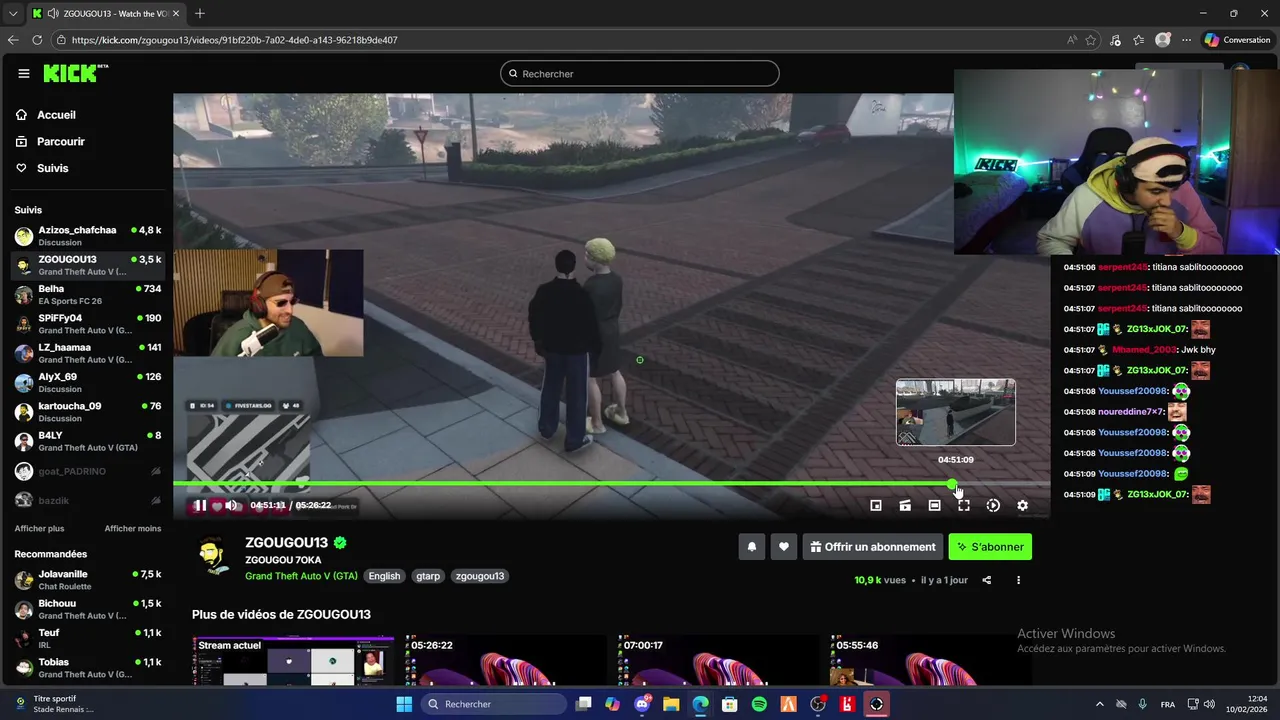Enter fullscreen mode

point(964,506)
